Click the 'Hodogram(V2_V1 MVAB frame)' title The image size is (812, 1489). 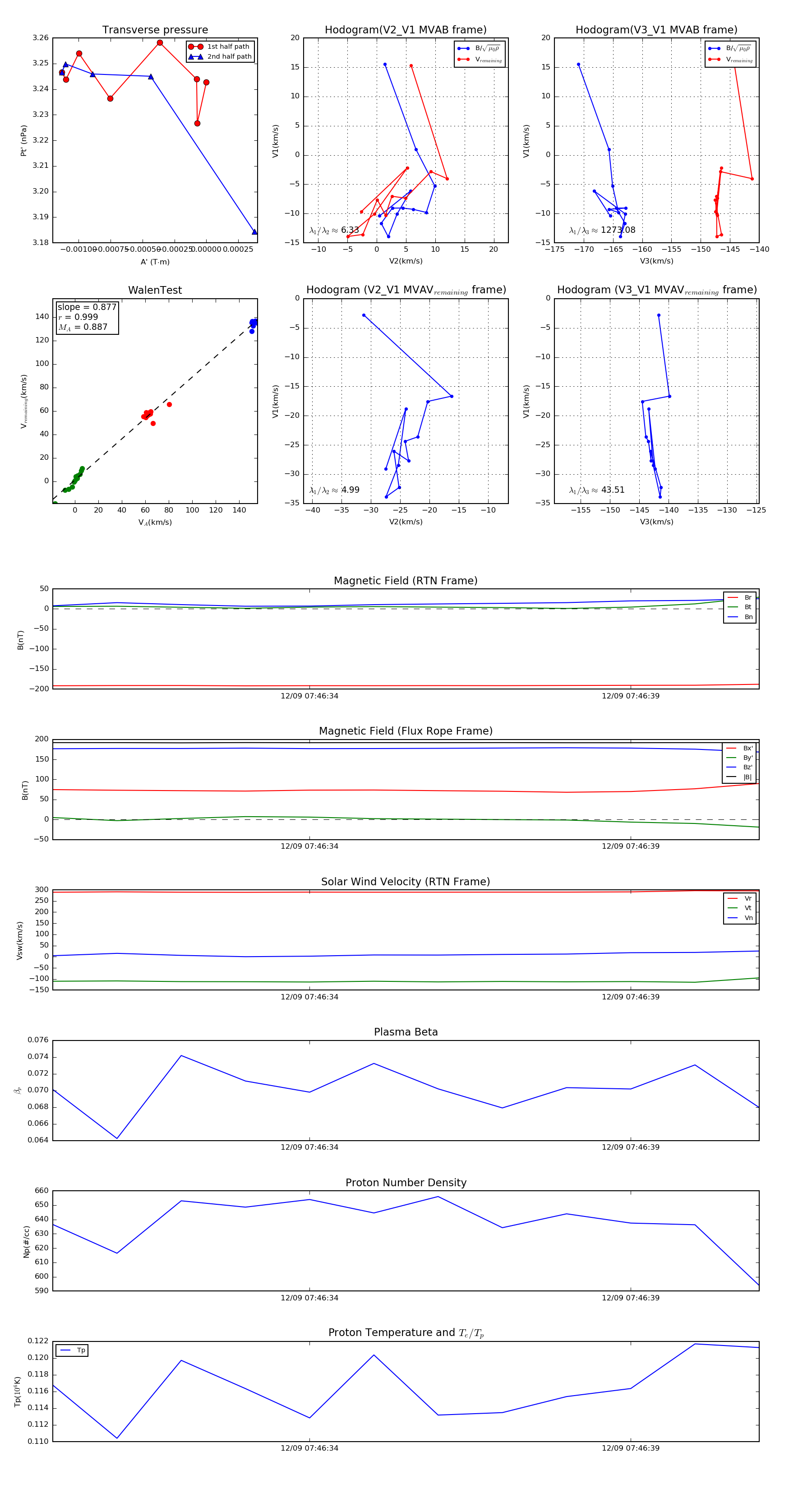(x=406, y=30)
